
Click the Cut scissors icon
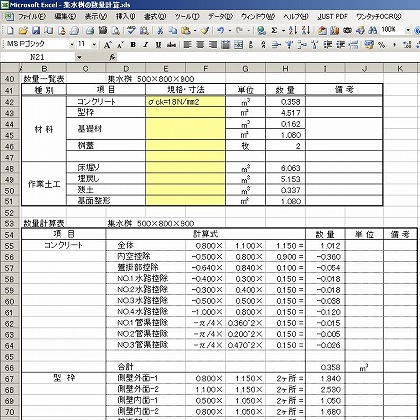tap(160, 31)
